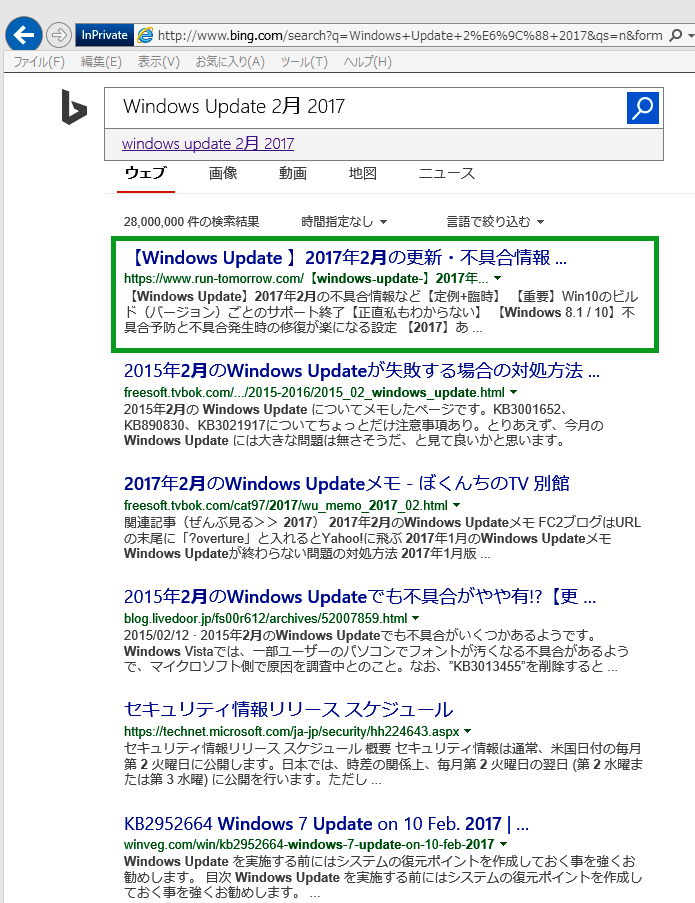Open the ツール(T) menu
The height and width of the screenshot is (903, 695).
303,62
